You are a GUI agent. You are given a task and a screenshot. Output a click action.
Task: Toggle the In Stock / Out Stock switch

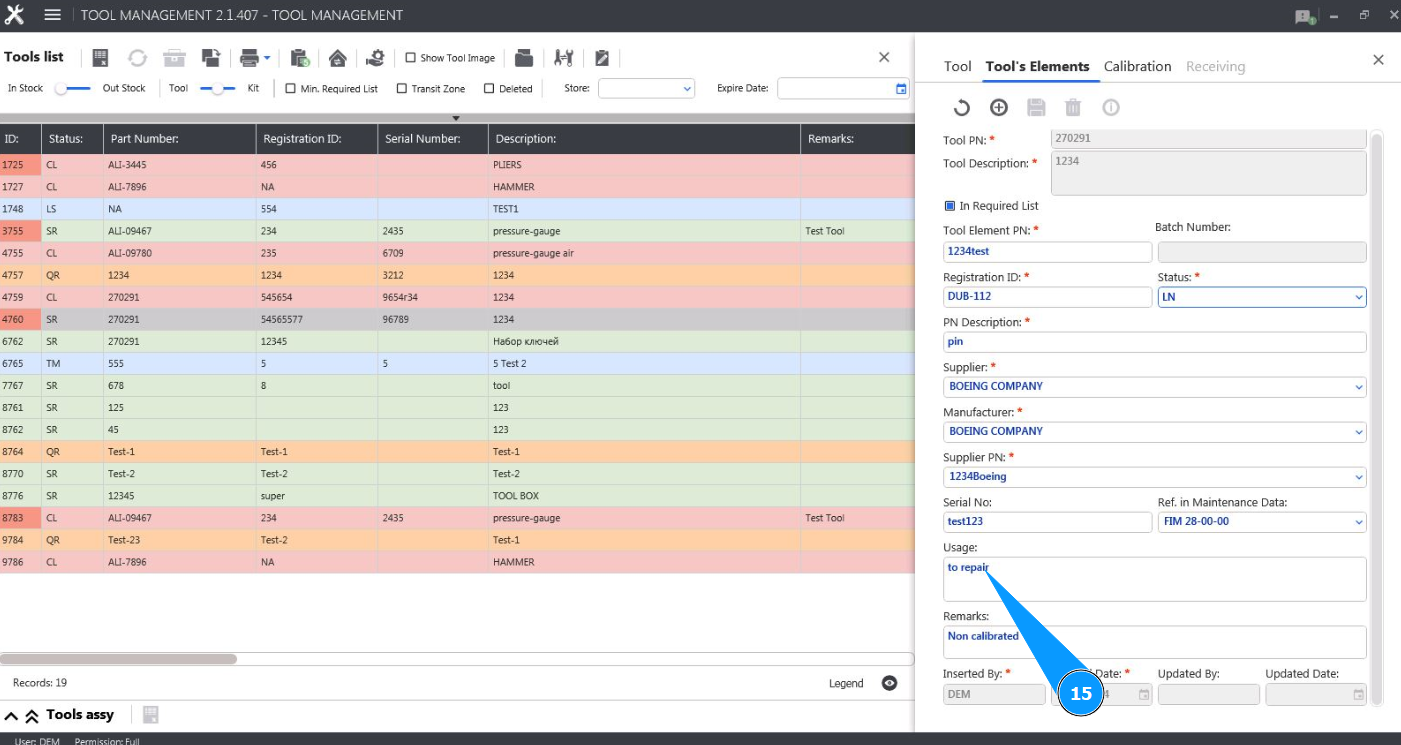tap(72, 89)
